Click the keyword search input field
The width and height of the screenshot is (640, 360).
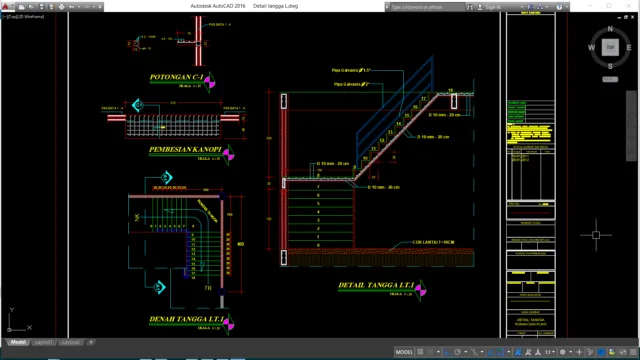point(427,7)
